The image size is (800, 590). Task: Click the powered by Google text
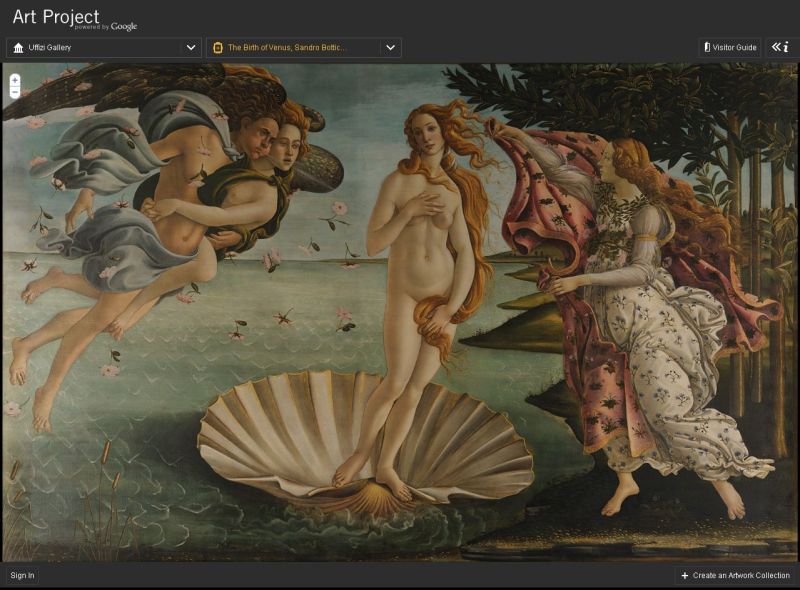[x=106, y=27]
